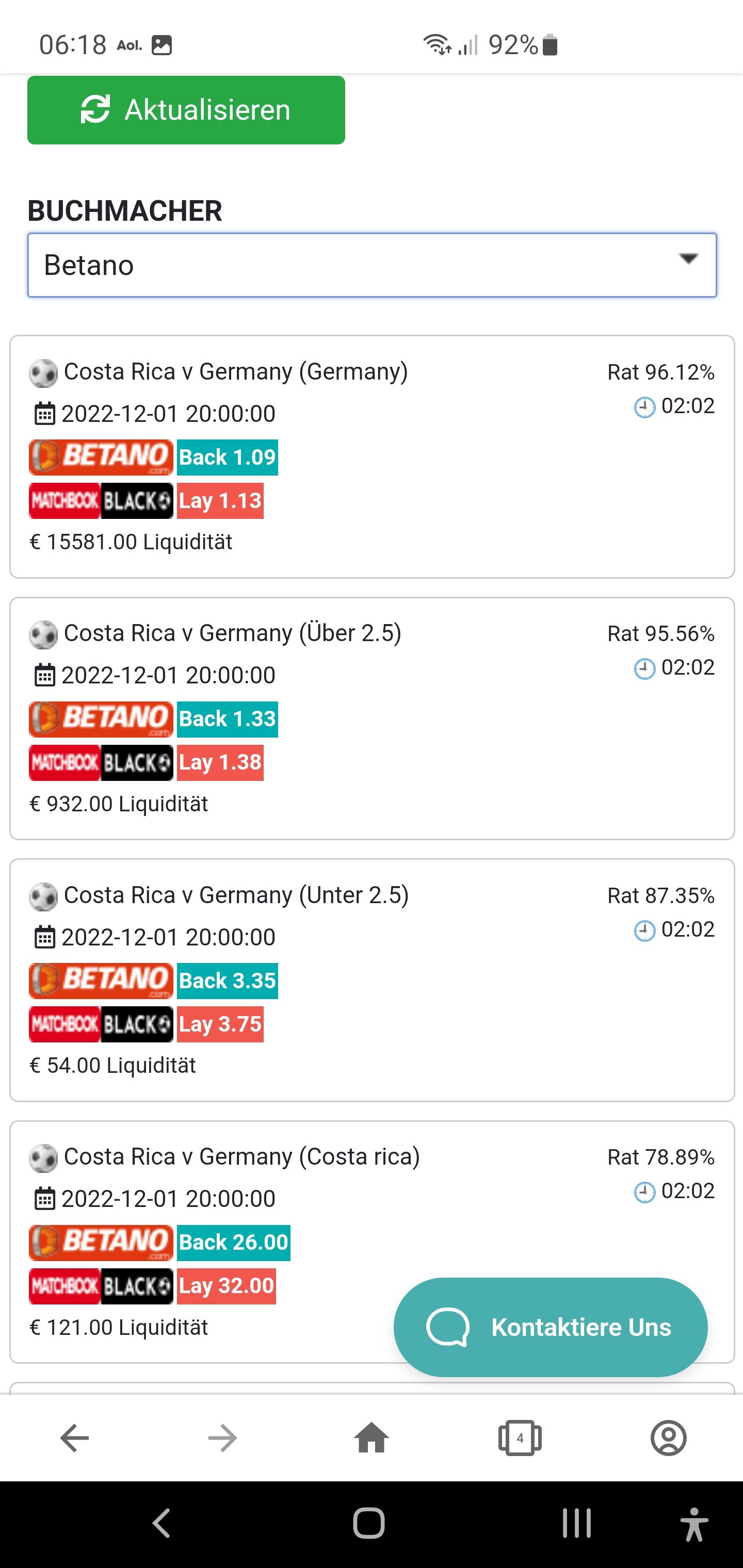Go to browser home icon
743x1568 pixels.
(372, 1439)
